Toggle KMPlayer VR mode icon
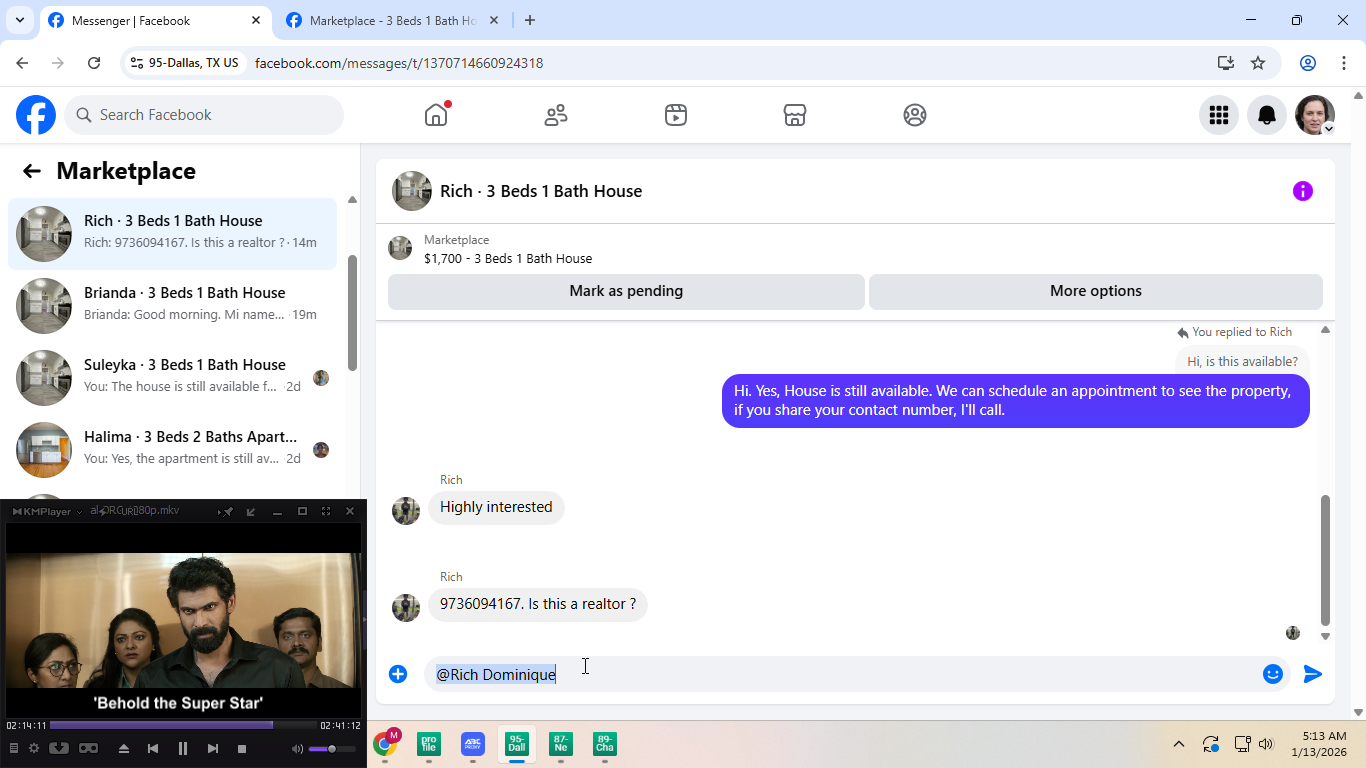The width and height of the screenshot is (1366, 768). point(88,748)
